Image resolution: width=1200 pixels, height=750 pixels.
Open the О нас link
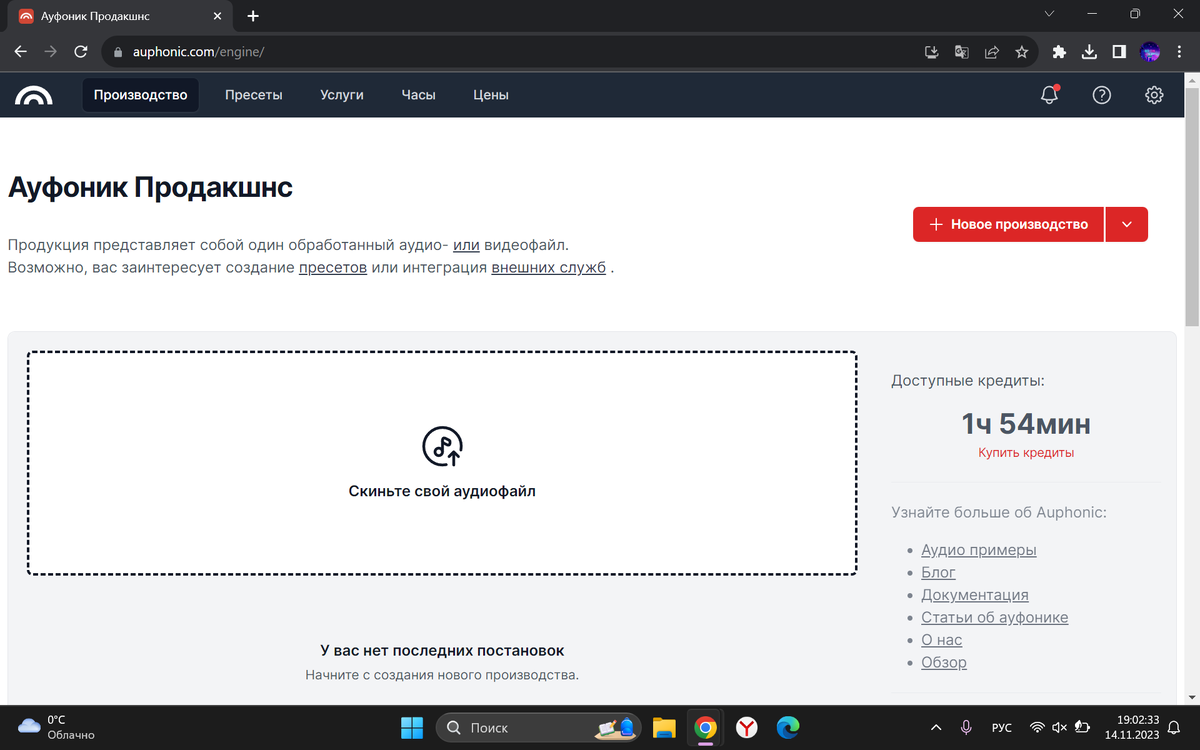942,640
